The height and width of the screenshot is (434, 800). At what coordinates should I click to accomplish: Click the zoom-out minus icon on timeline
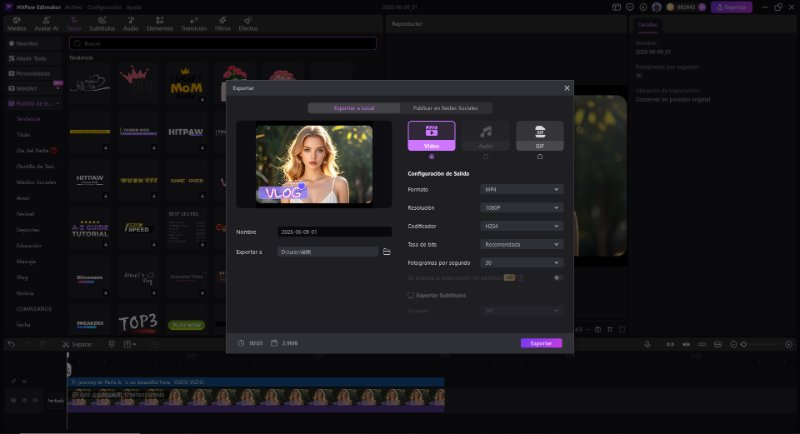(x=734, y=344)
